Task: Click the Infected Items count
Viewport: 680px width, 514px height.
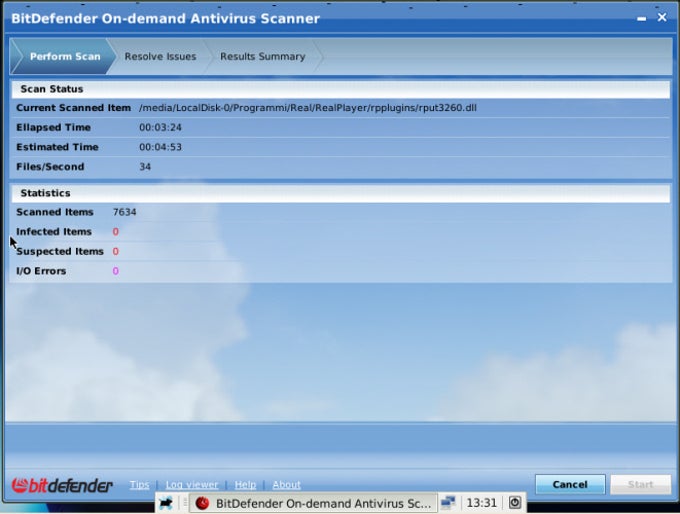Action: (x=115, y=232)
